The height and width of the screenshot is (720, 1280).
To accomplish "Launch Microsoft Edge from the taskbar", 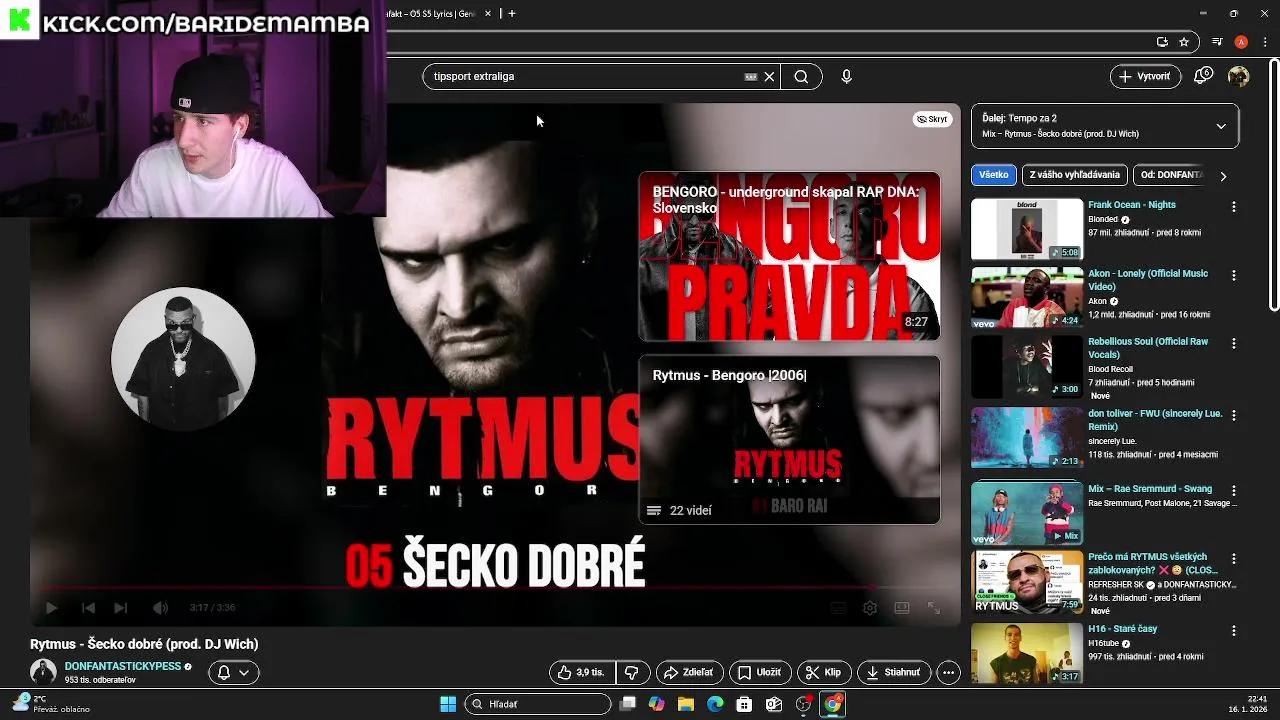I will click(715, 704).
